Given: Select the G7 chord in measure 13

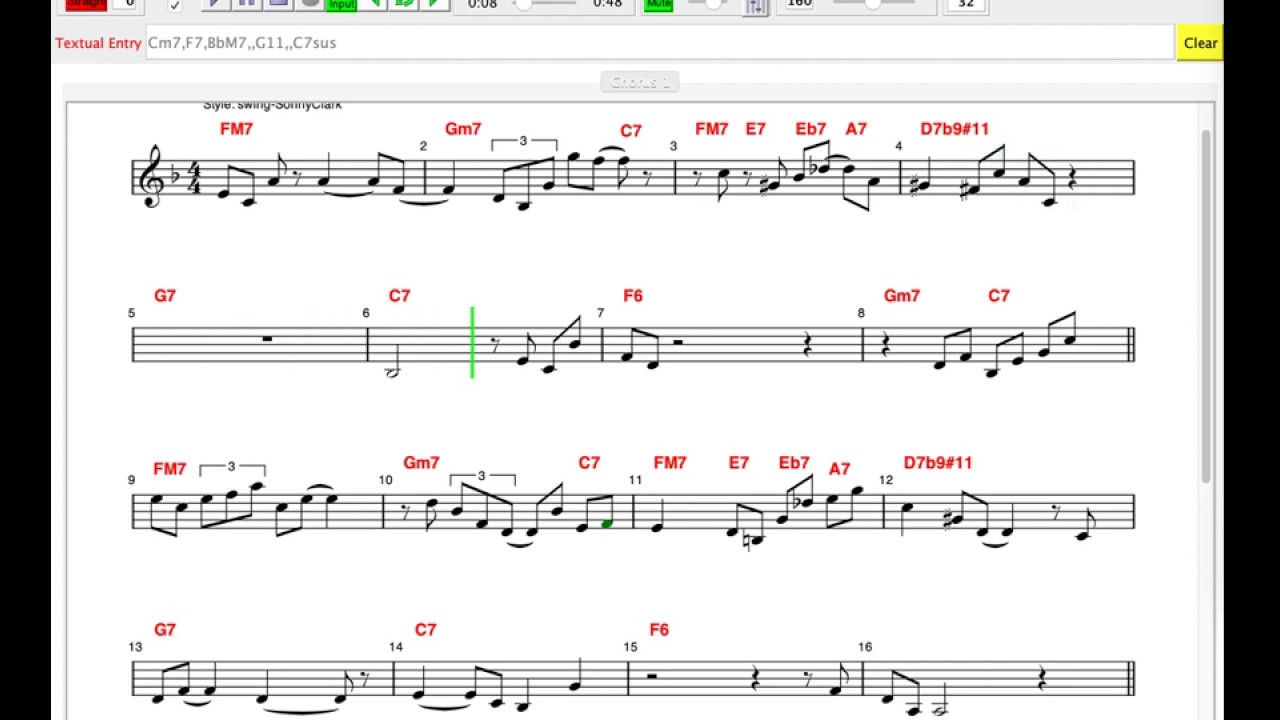Looking at the screenshot, I should pos(165,630).
